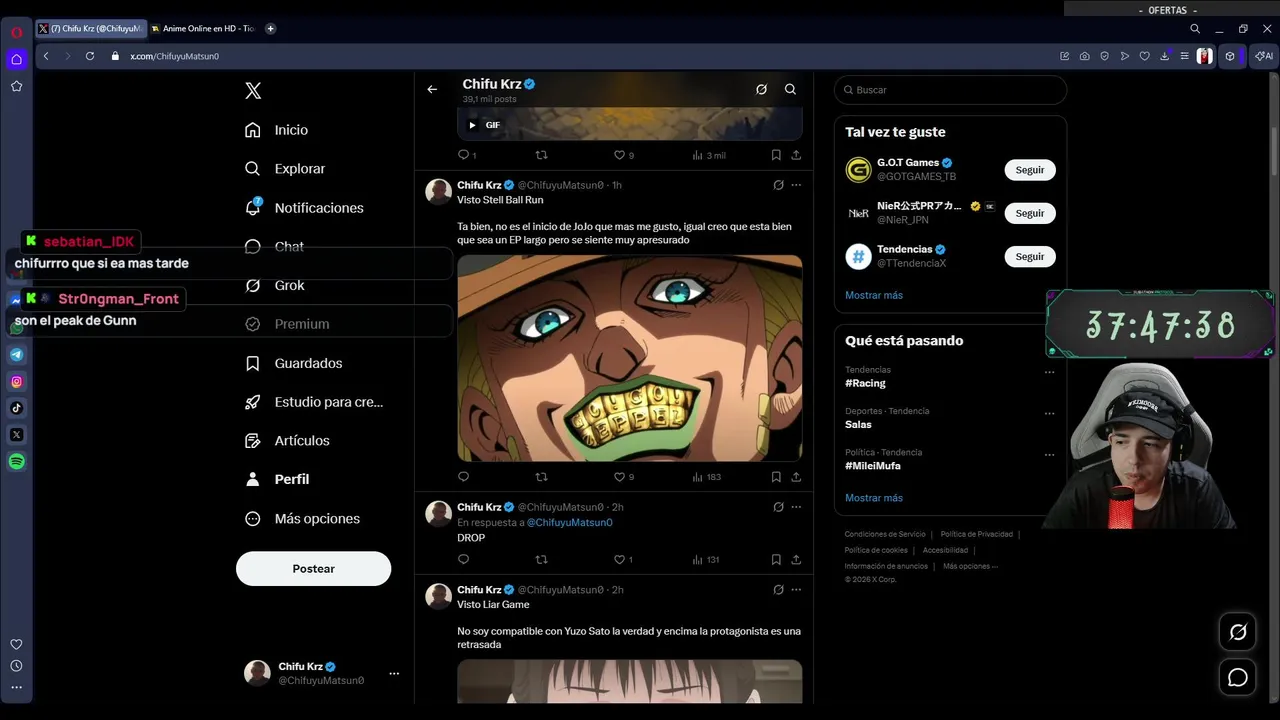Open the #Racing trend

coord(865,383)
